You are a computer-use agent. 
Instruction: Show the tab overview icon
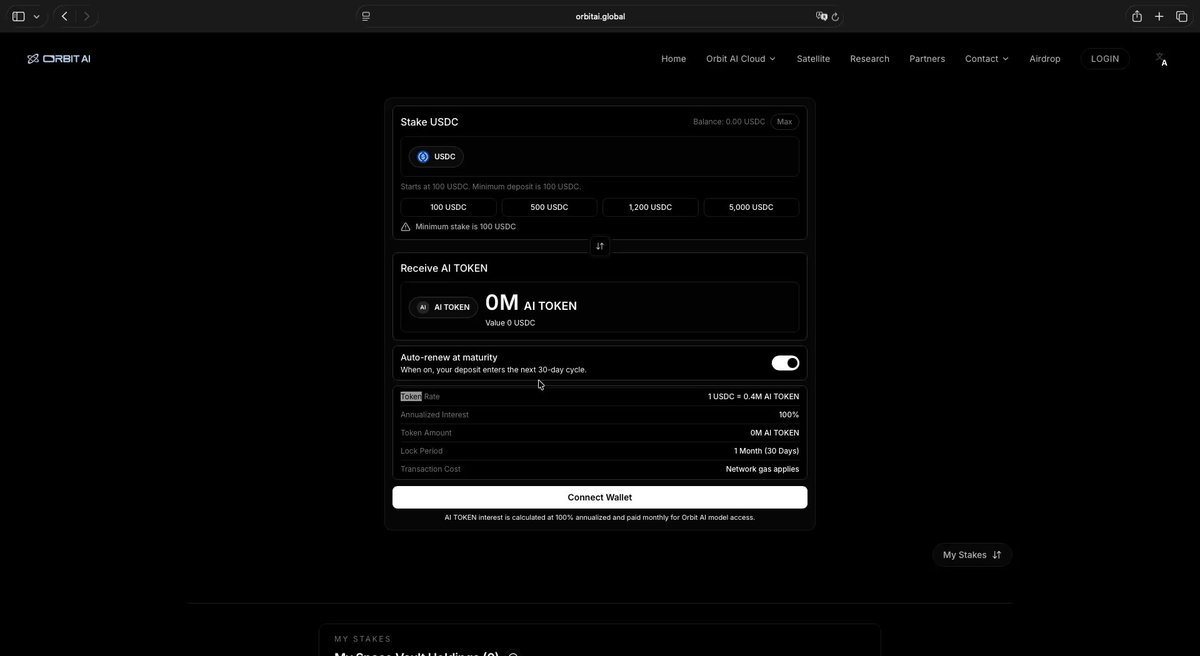(x=1182, y=16)
